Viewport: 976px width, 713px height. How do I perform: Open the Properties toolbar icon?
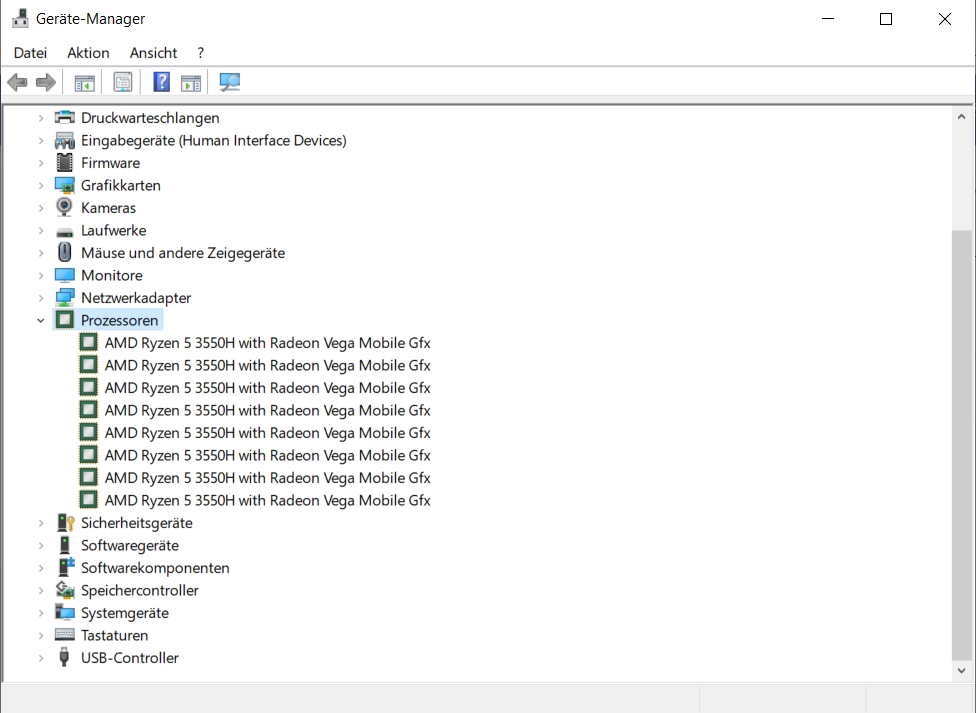(x=123, y=82)
